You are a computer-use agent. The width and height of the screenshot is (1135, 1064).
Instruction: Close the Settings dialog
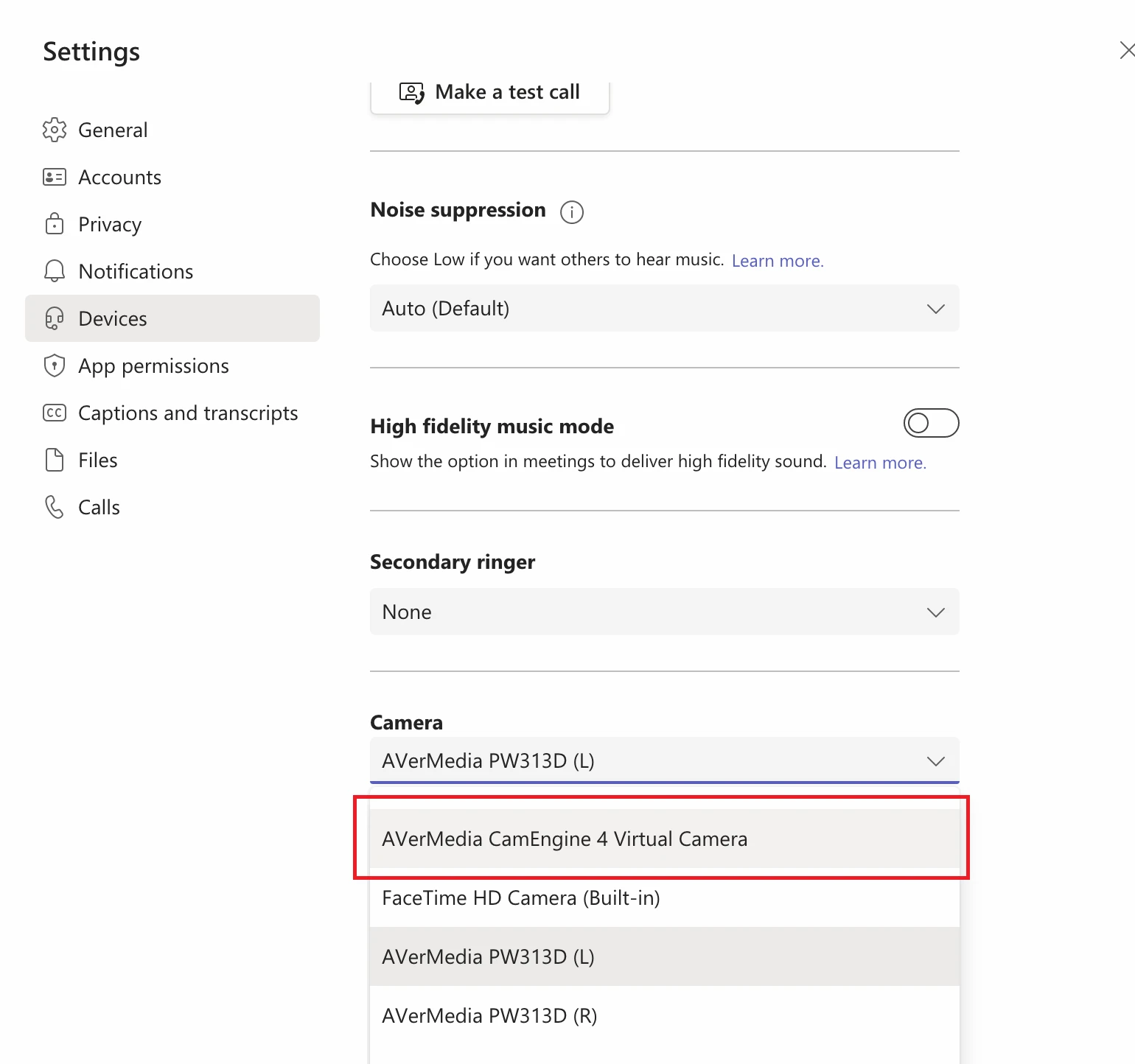click(1126, 50)
